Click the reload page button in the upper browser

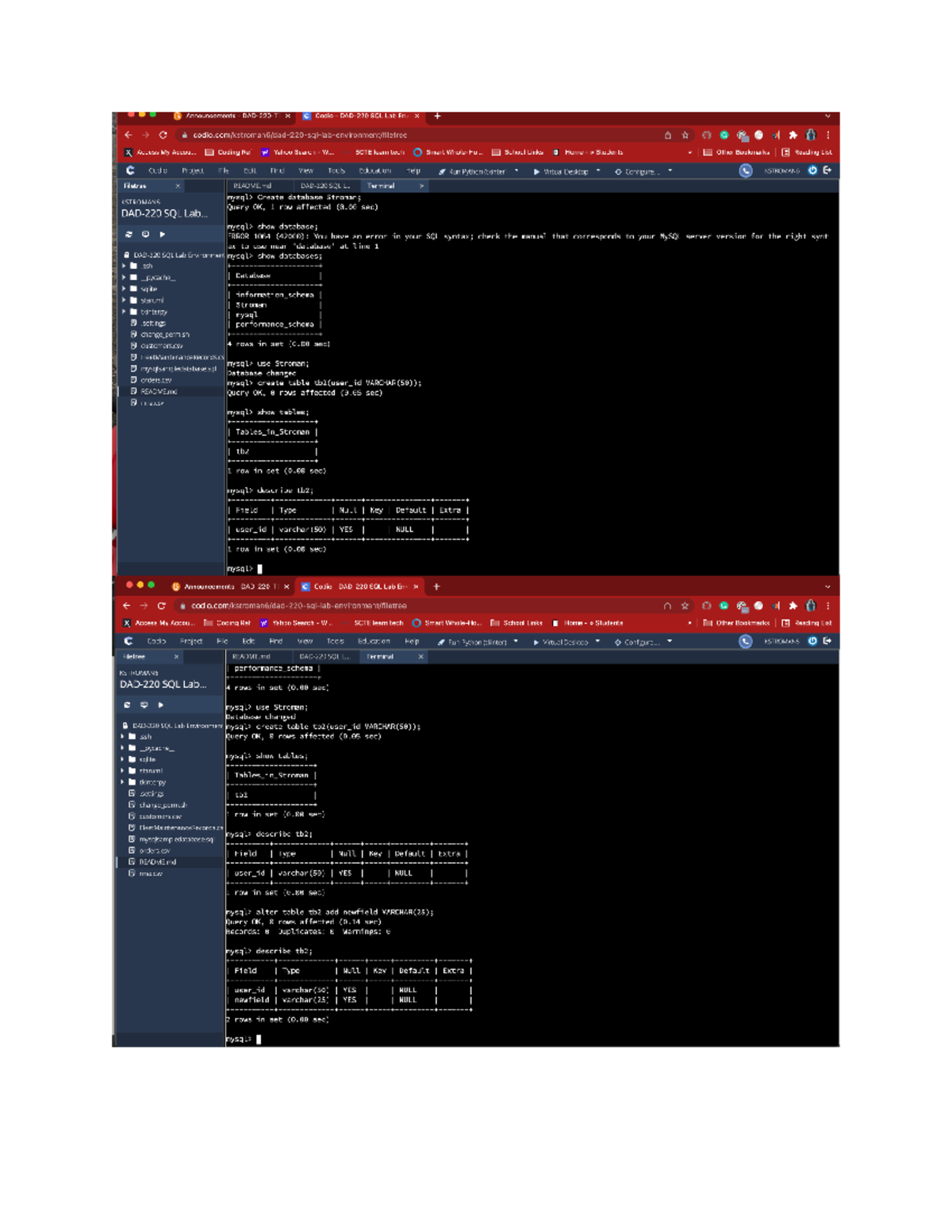163,136
